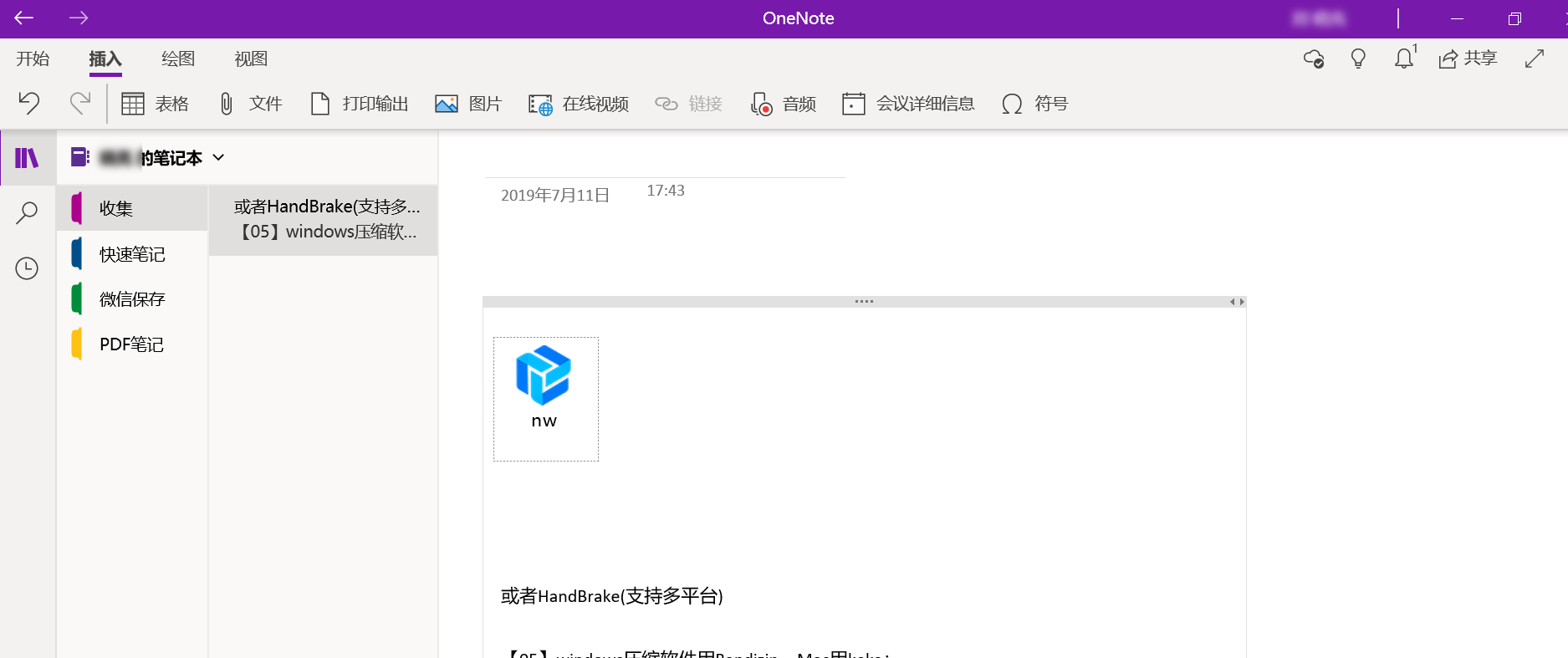Expand the notebook name dropdown

[218, 157]
